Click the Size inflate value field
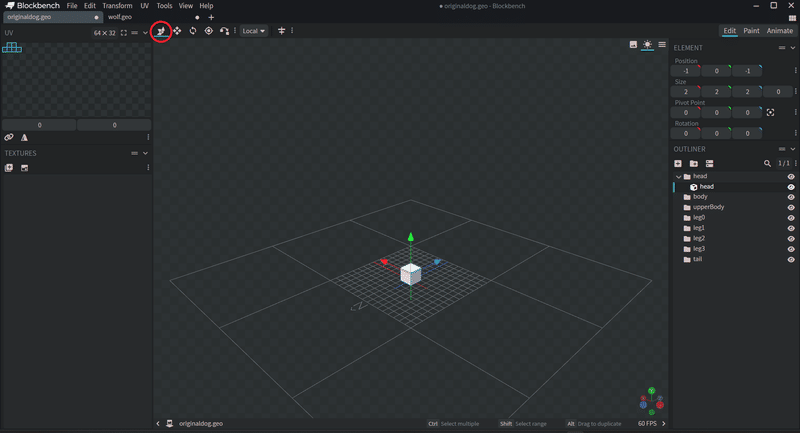 778,92
